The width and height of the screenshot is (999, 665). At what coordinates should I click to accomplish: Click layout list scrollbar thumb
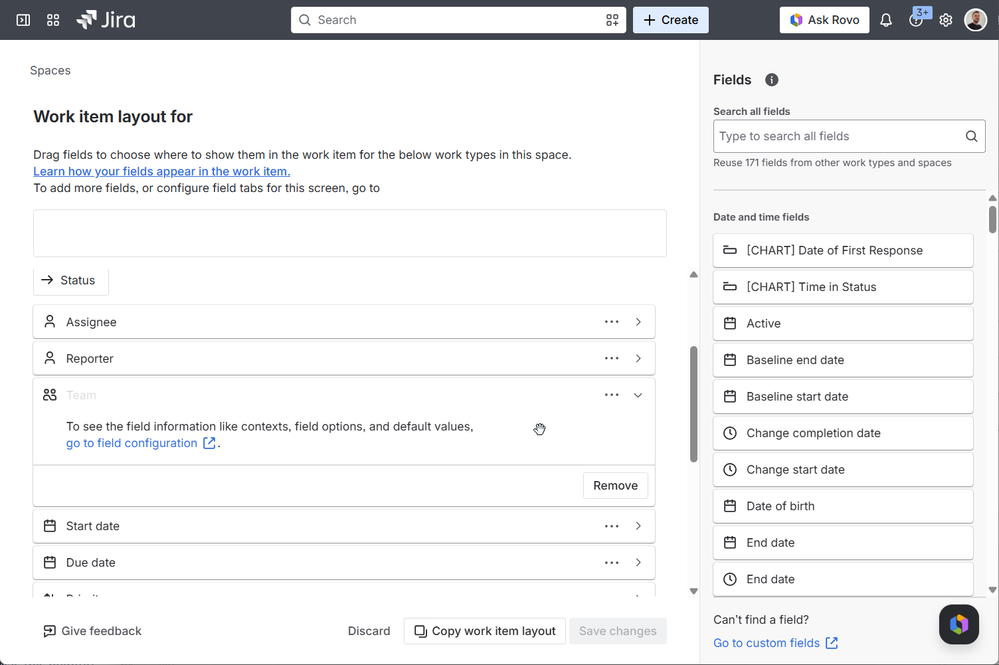[x=693, y=404]
